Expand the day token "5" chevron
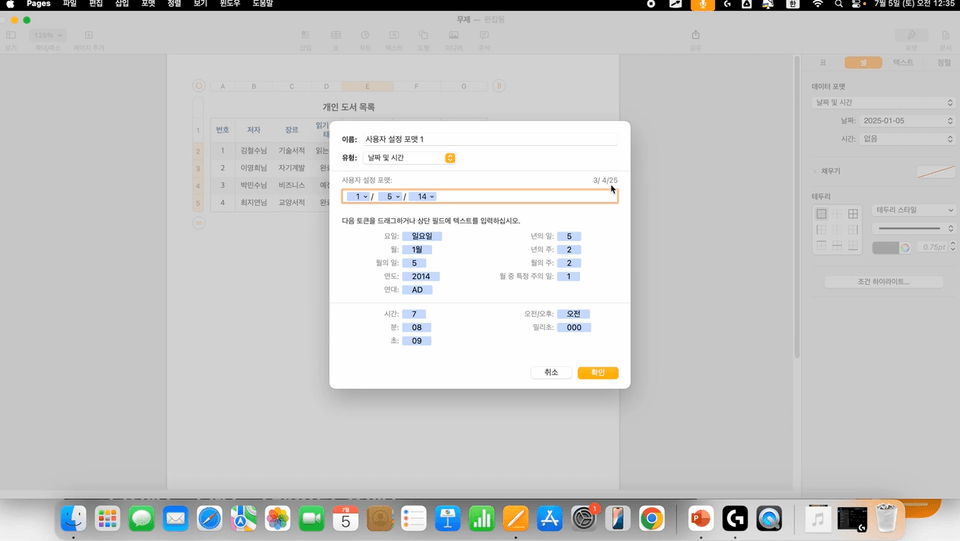This screenshot has width=960, height=541. (397, 196)
